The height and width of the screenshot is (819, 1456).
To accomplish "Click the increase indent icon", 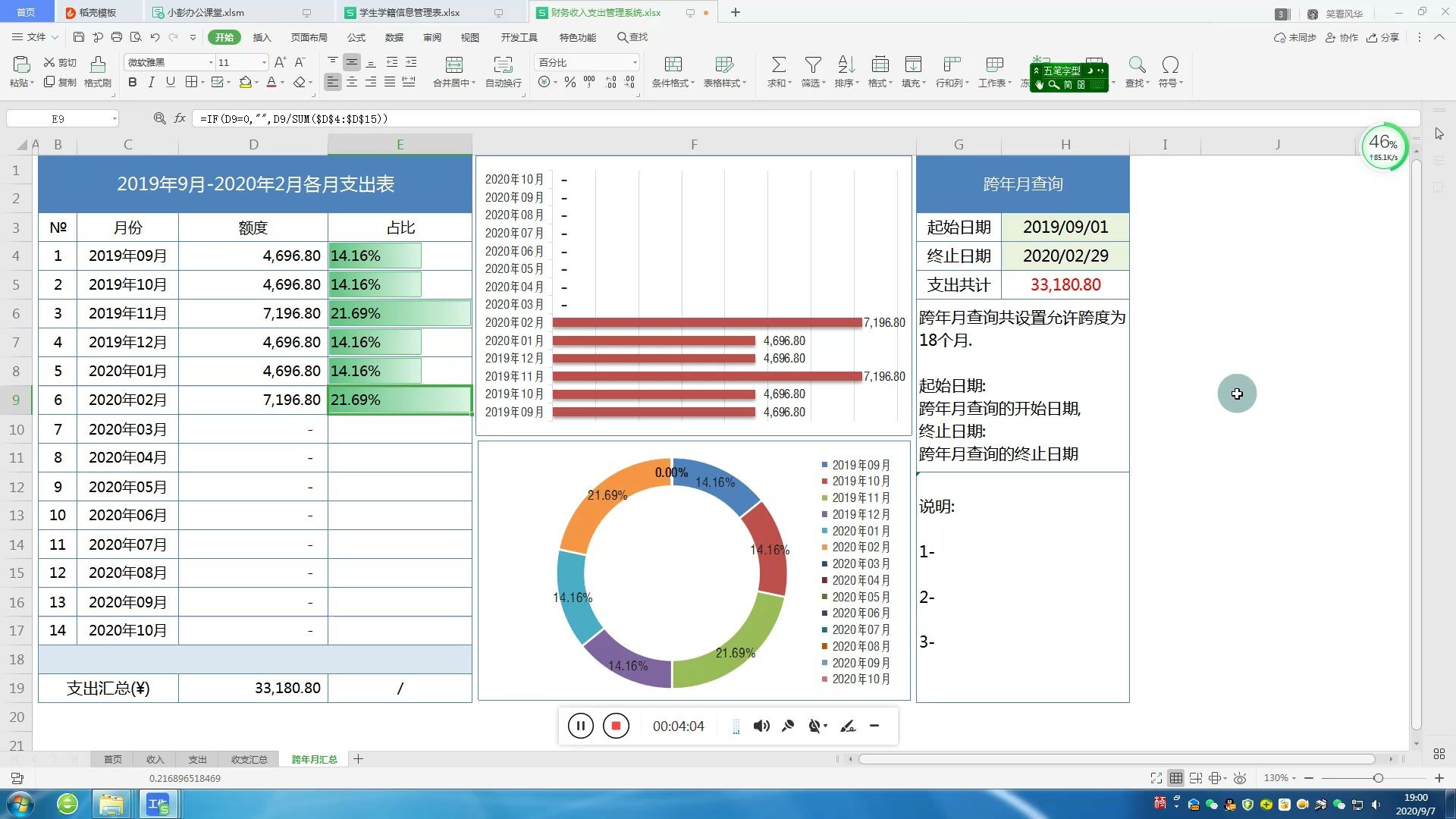I will coord(411,62).
